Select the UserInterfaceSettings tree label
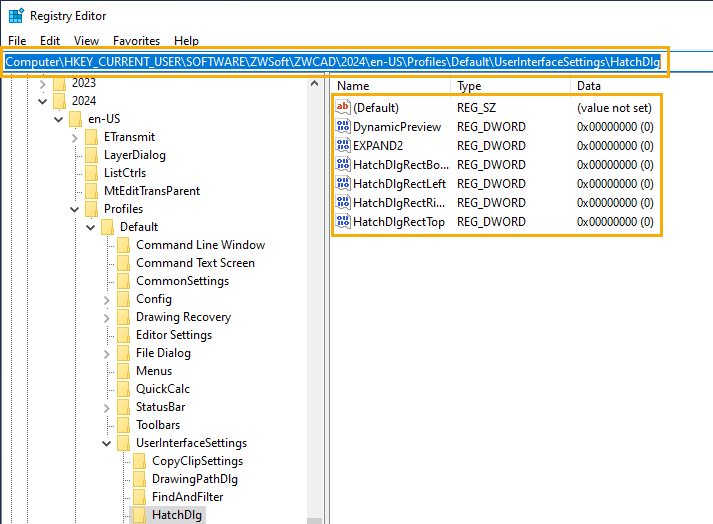713x524 pixels. (191, 443)
